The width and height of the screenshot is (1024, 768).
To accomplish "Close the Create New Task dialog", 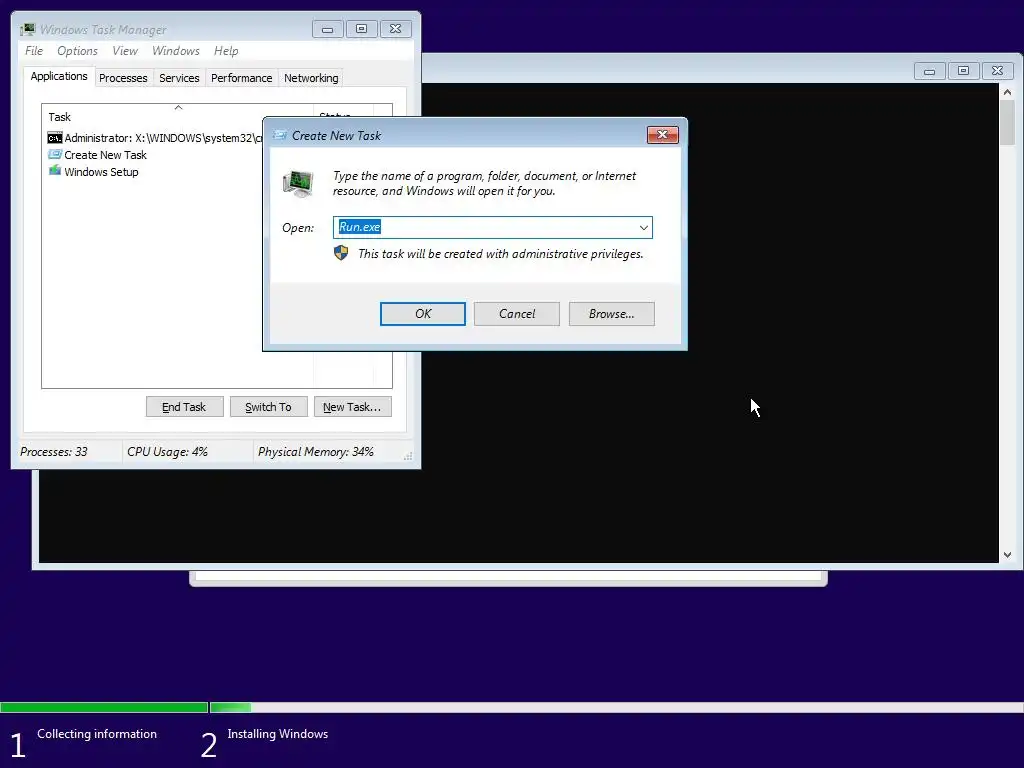I will [x=662, y=135].
